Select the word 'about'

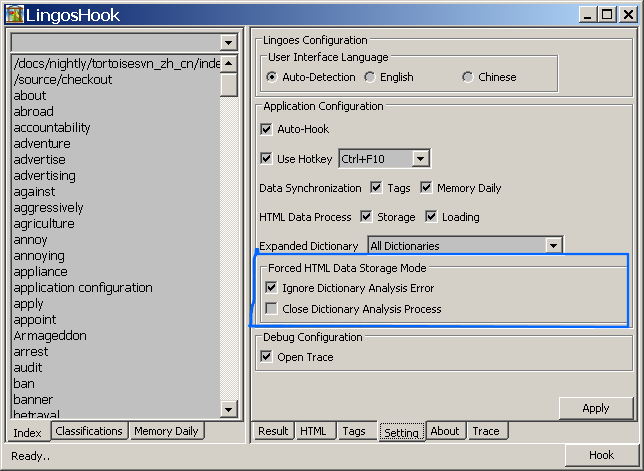(x=116, y=95)
